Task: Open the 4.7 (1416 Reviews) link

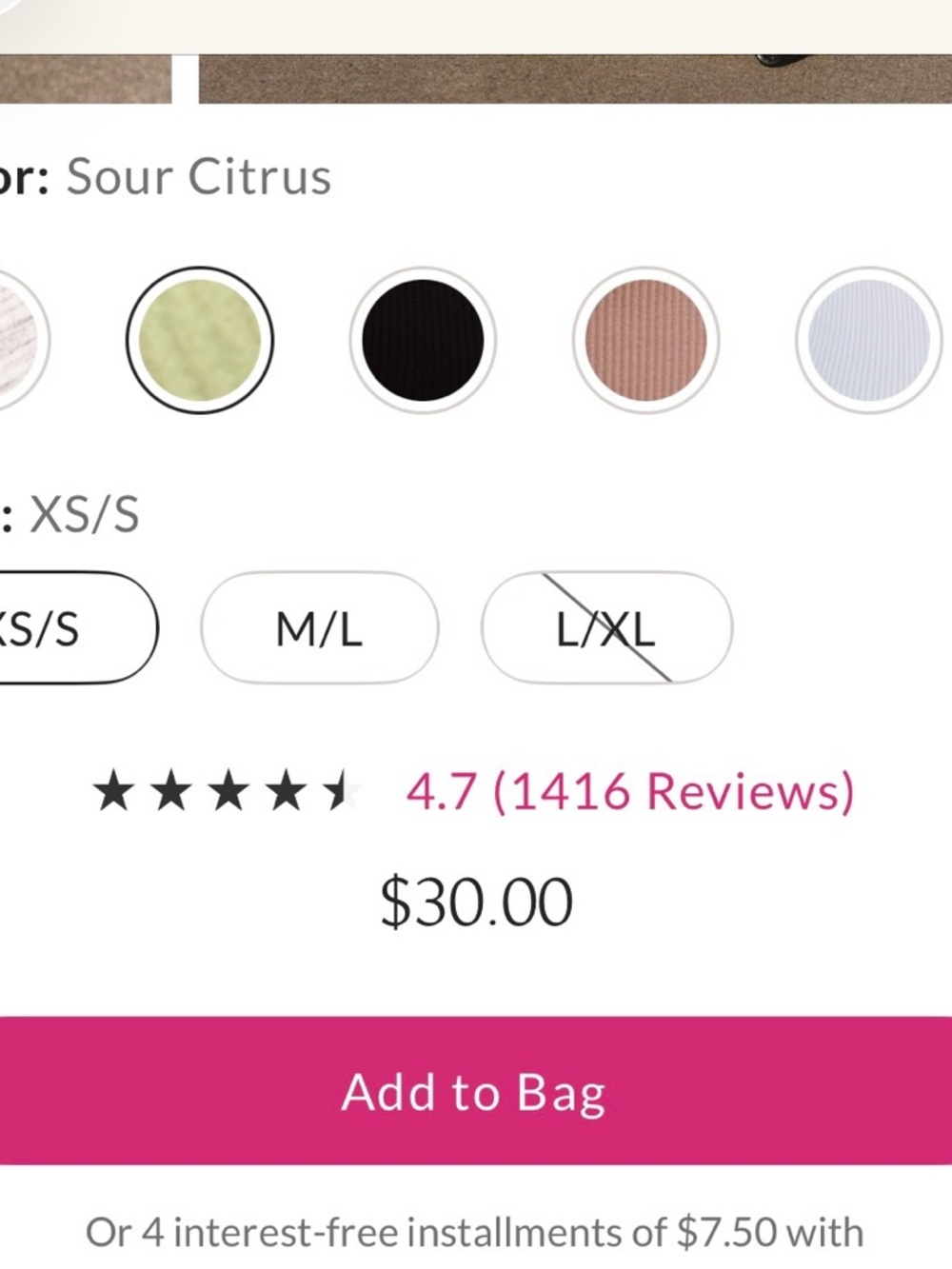Action: coord(630,791)
